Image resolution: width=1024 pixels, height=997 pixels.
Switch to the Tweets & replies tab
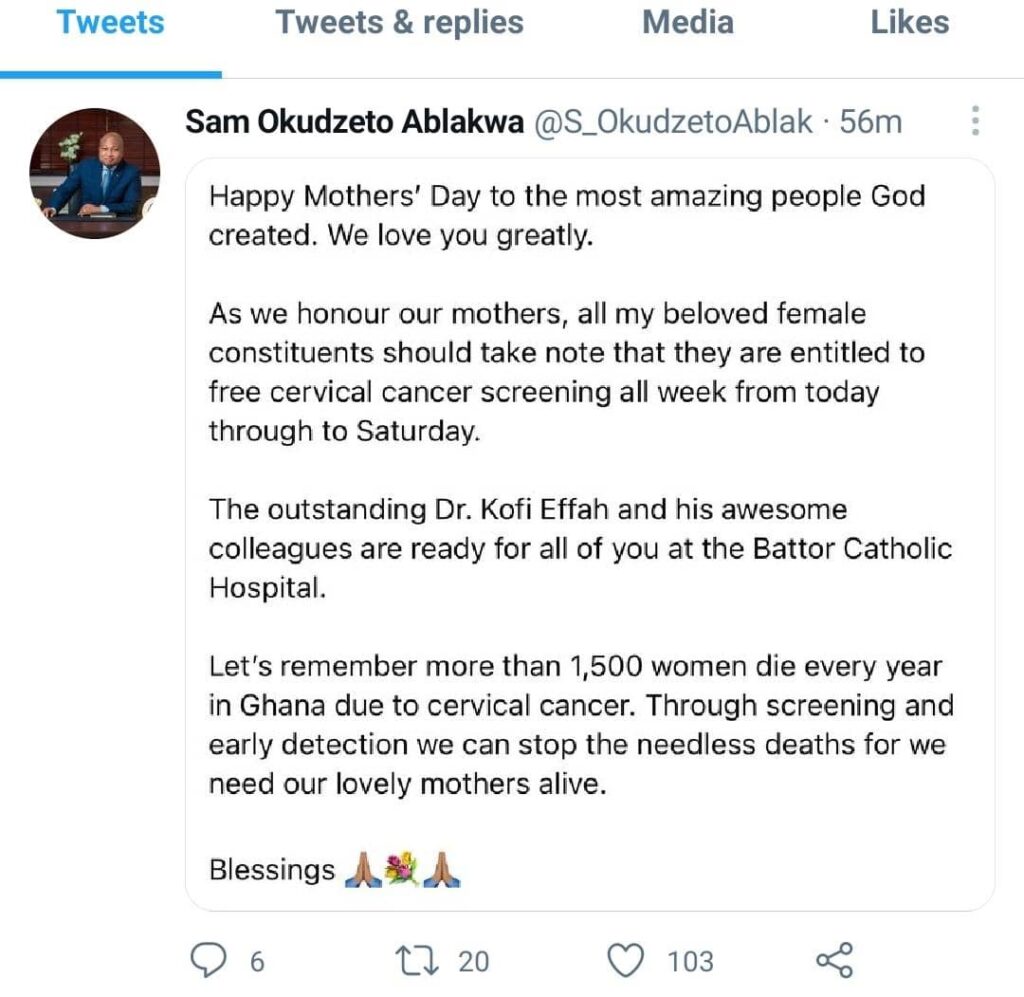tap(400, 22)
